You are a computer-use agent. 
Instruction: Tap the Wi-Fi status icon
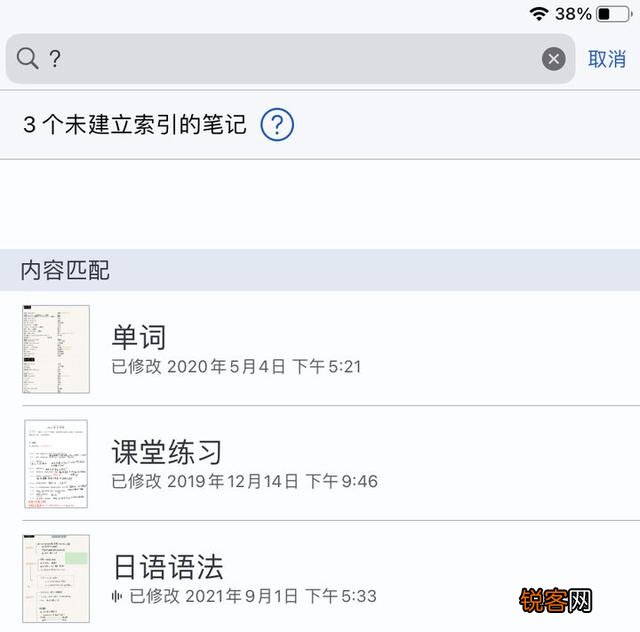539,14
